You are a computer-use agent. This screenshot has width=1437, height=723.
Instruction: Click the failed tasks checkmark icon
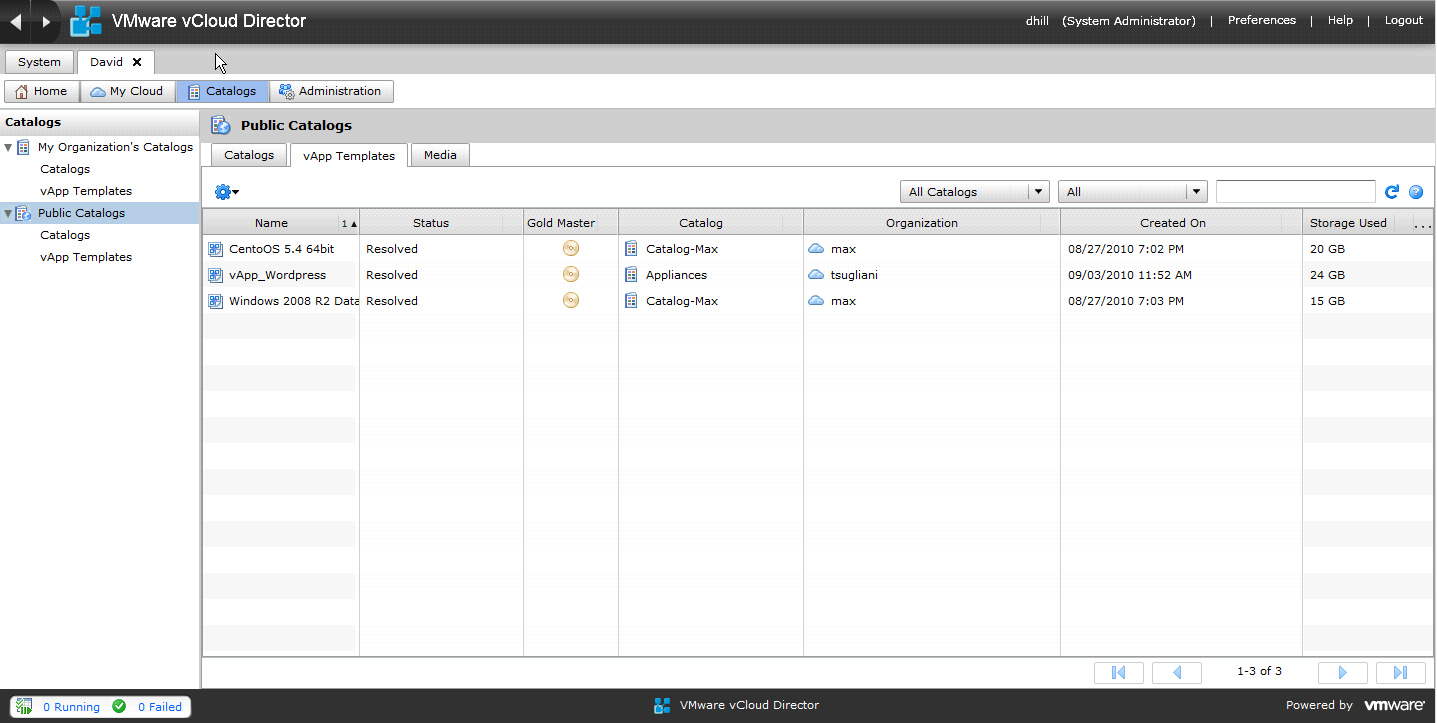tap(119, 706)
